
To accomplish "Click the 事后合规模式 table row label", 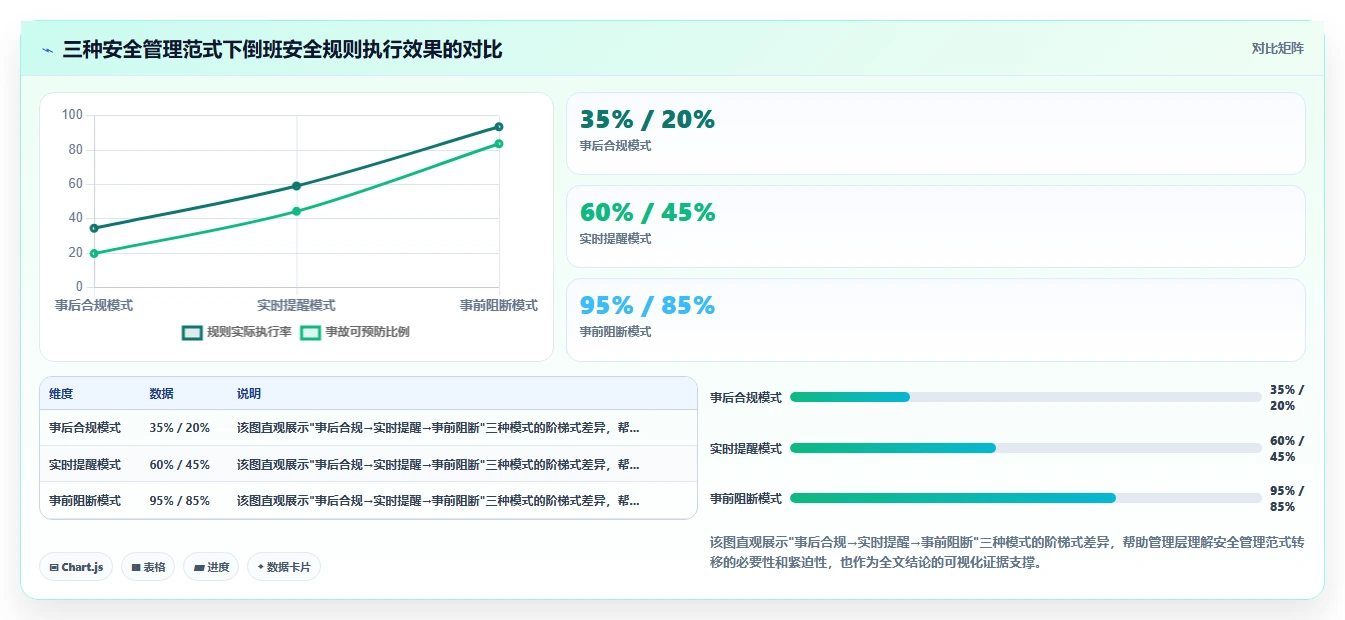I will [85, 428].
